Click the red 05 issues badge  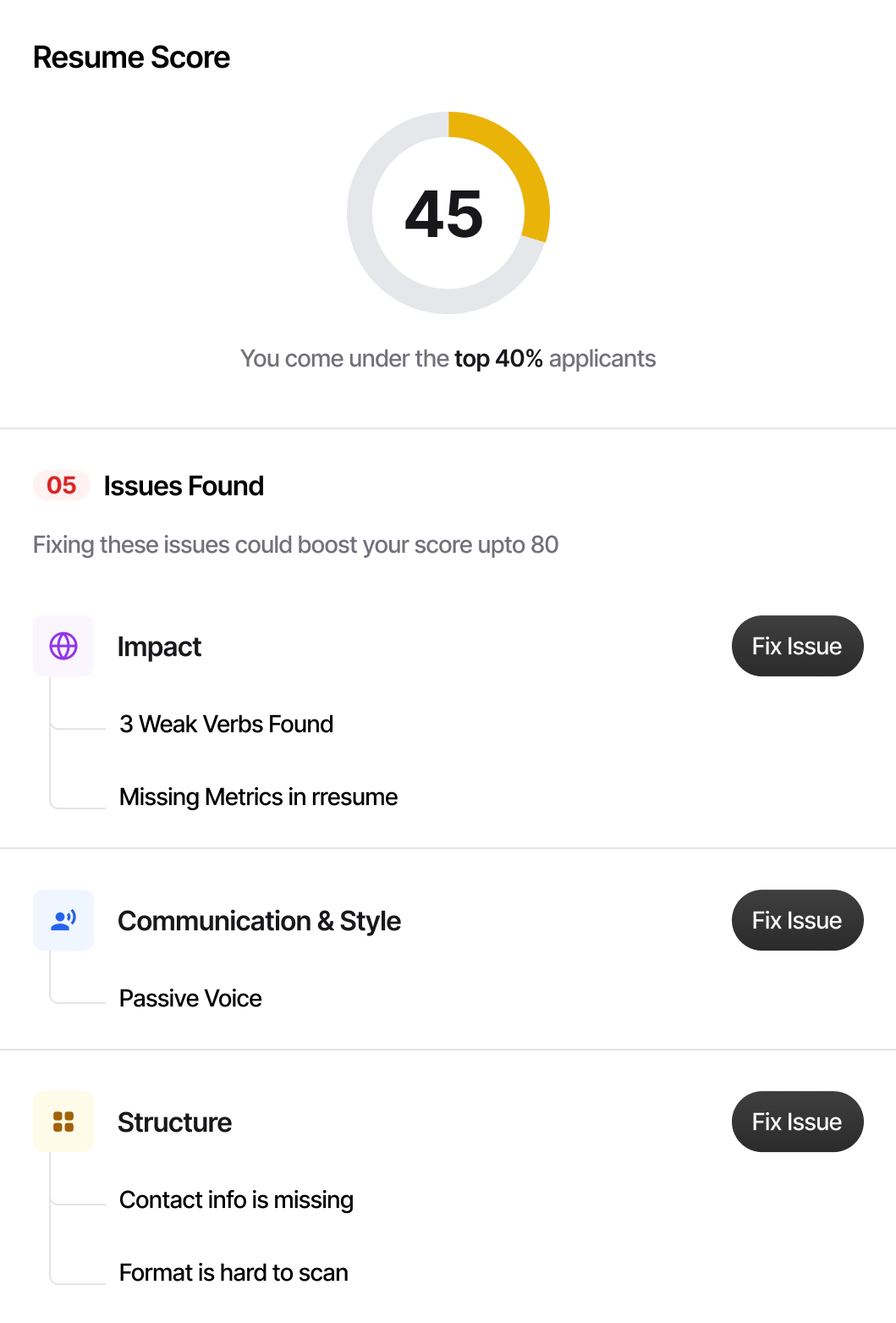pyautogui.click(x=61, y=485)
